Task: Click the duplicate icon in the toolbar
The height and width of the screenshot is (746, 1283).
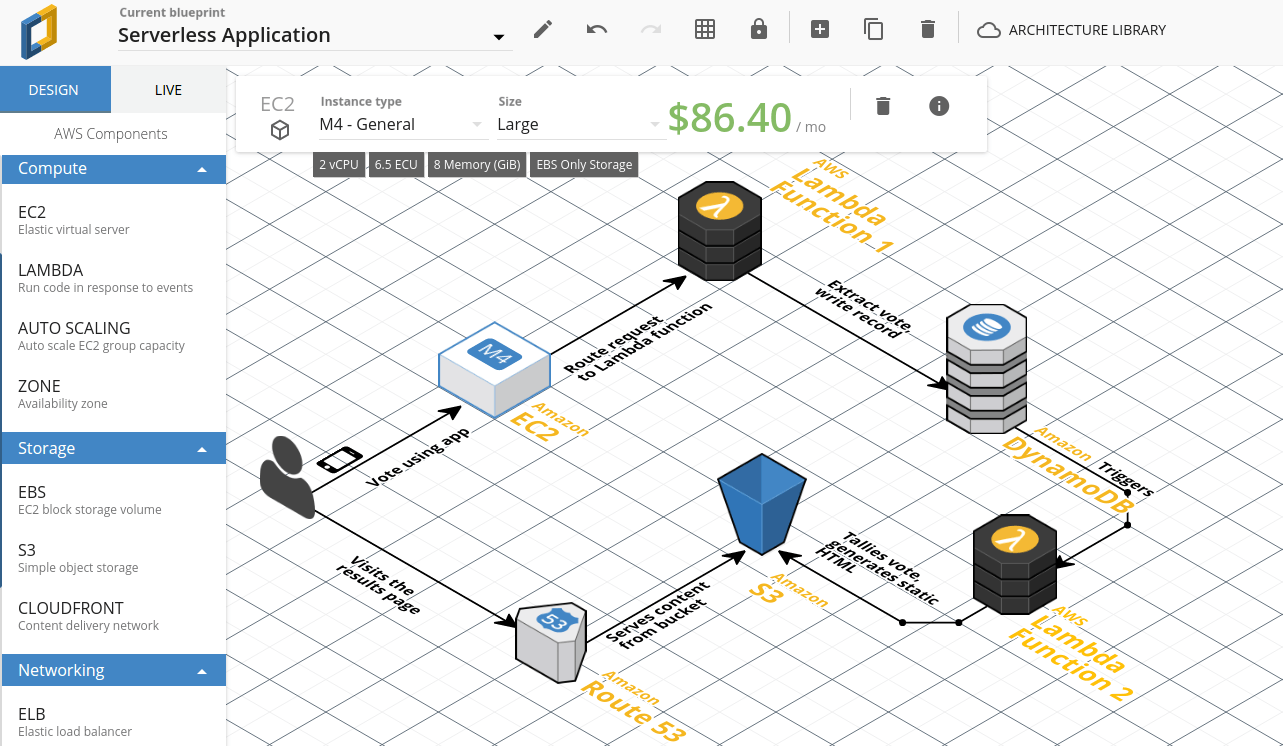Action: [x=873, y=28]
